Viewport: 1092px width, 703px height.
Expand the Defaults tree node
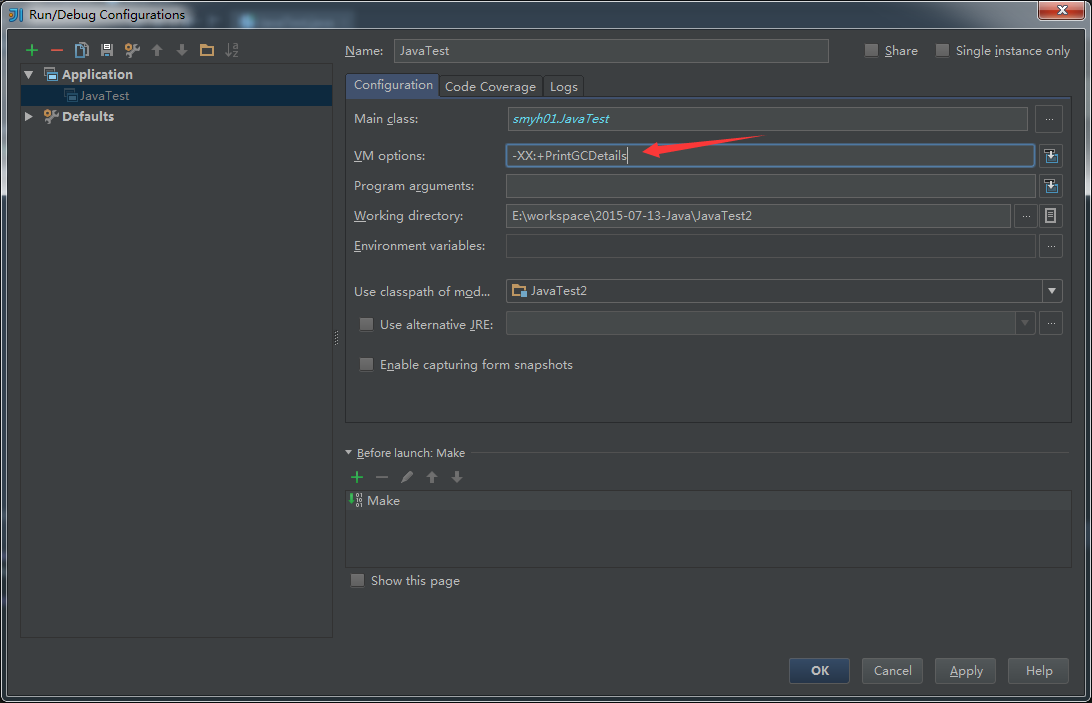(29, 117)
